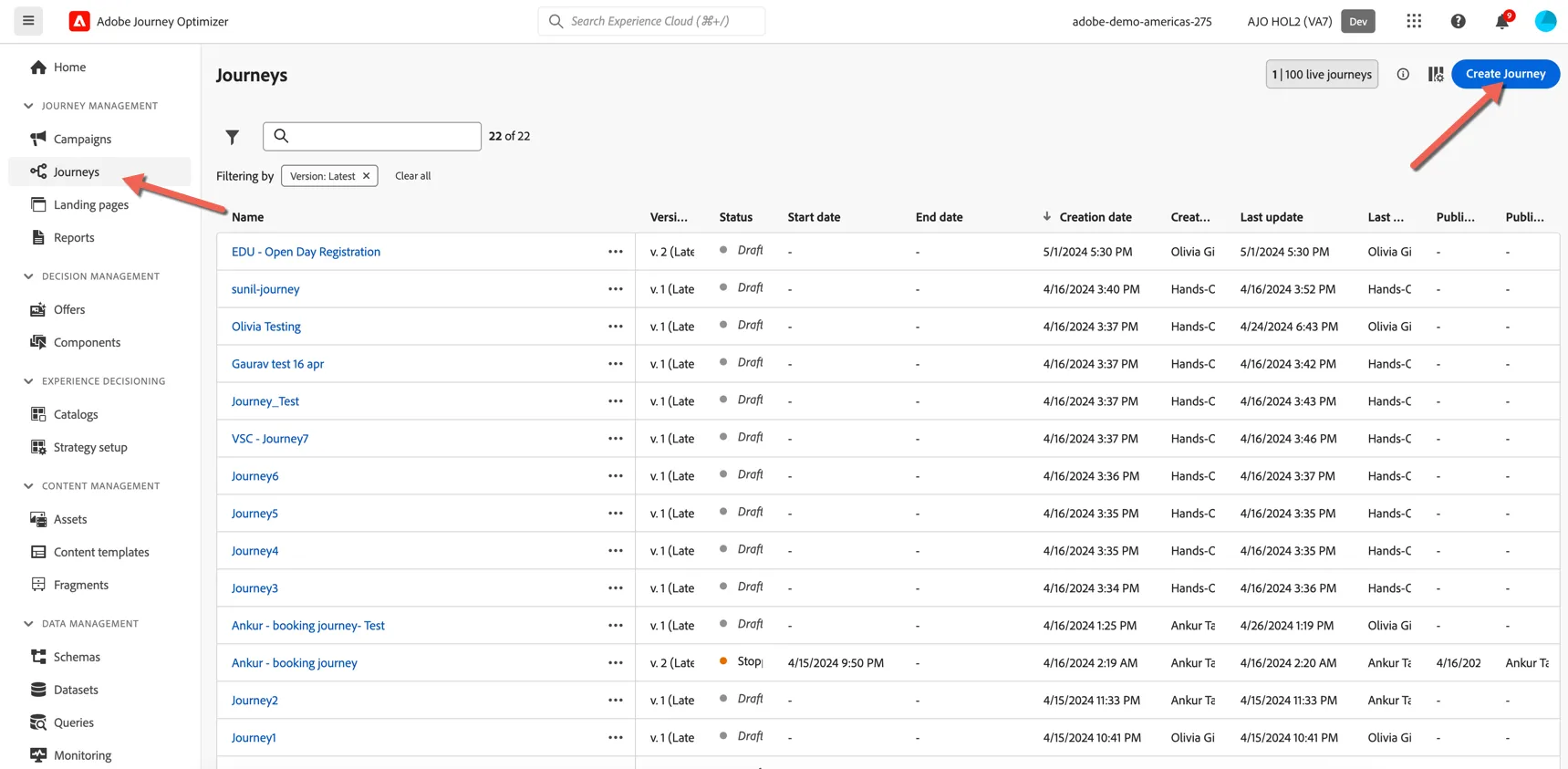The image size is (1568, 769).
Task: Collapse the Experience Decisioning section
Action: 28,381
